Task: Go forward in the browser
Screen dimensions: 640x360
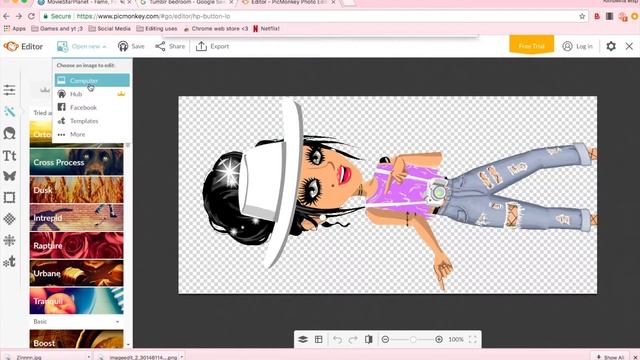Action: [x=19, y=16]
